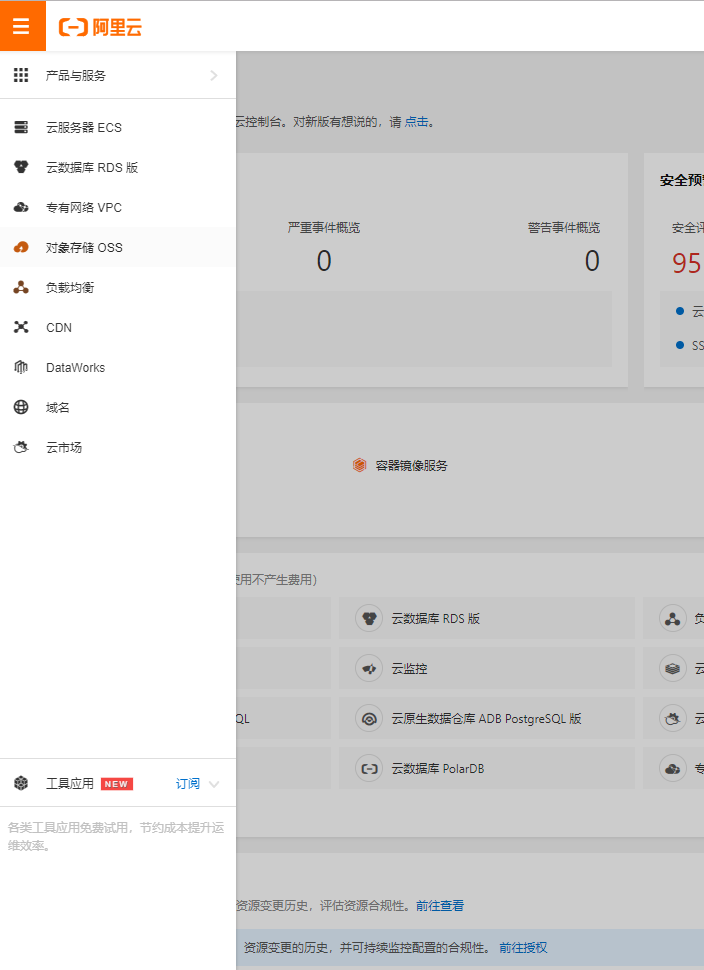Click the RDS icon in product grid
Viewport: 704px width, 970px height.
369,618
